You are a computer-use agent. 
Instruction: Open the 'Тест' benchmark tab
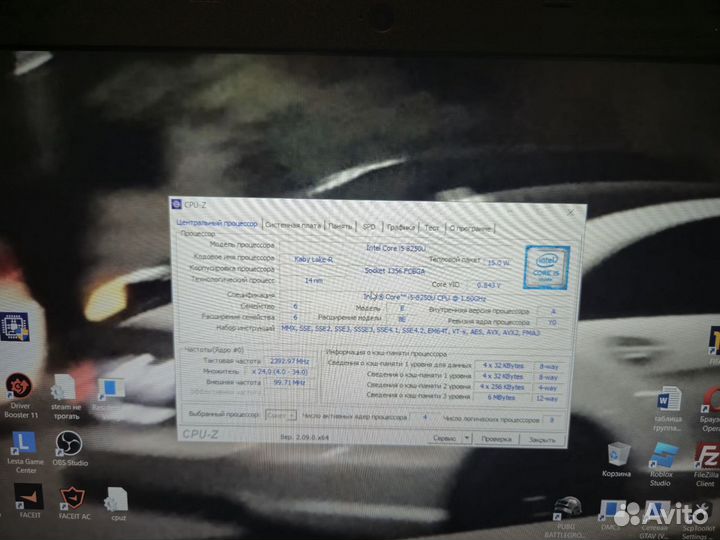(x=431, y=228)
